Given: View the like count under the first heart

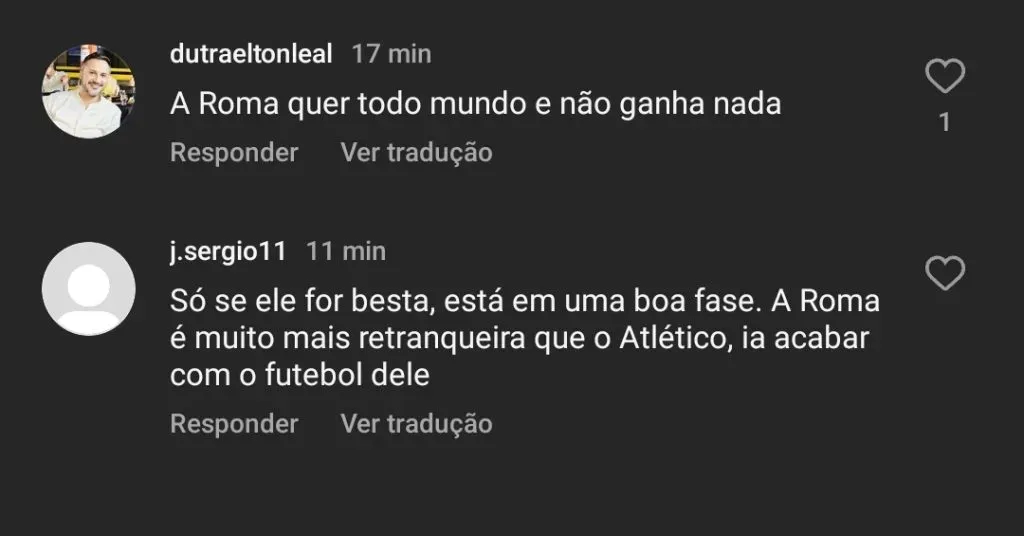Looking at the screenshot, I should click(944, 123).
